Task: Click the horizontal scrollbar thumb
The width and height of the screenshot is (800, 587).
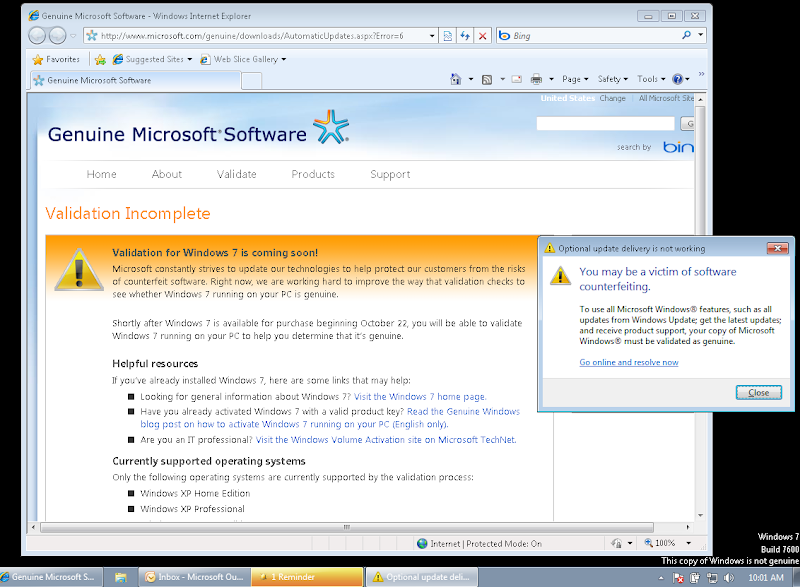Action: 347,527
